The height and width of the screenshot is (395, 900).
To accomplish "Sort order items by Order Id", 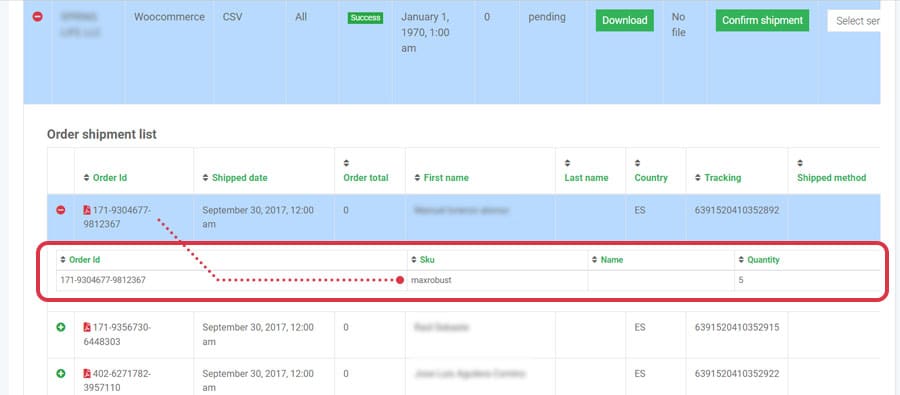I will point(80,260).
